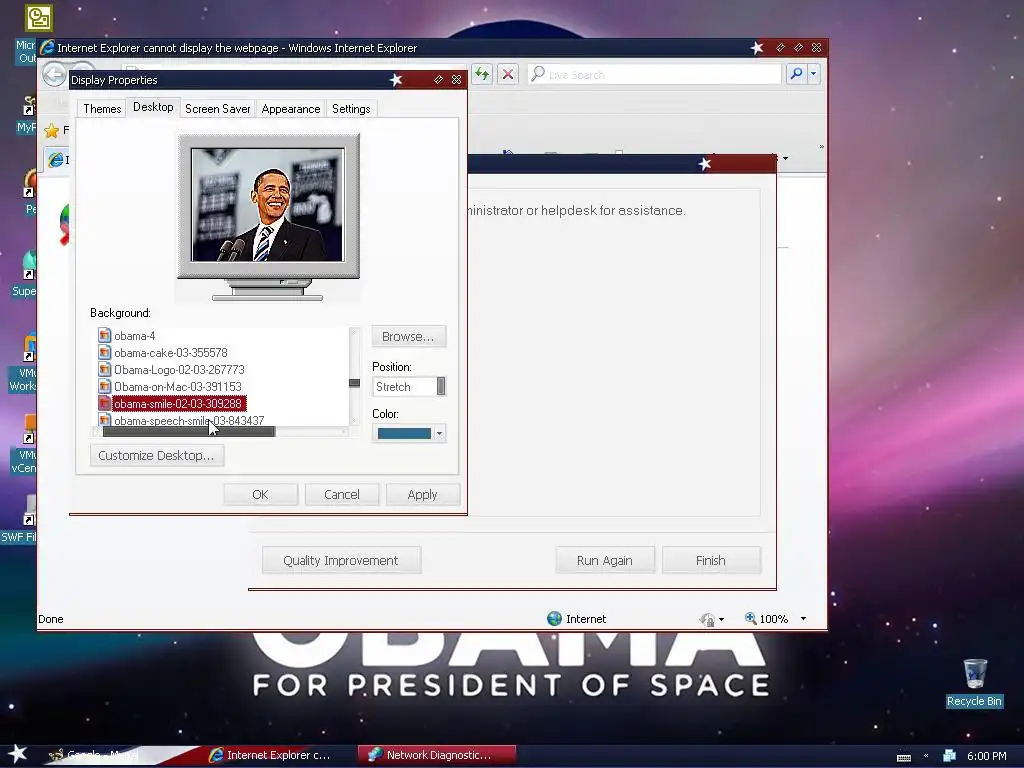Click Internet Explorer Back arrow button
The image size is (1024, 768).
click(55, 74)
